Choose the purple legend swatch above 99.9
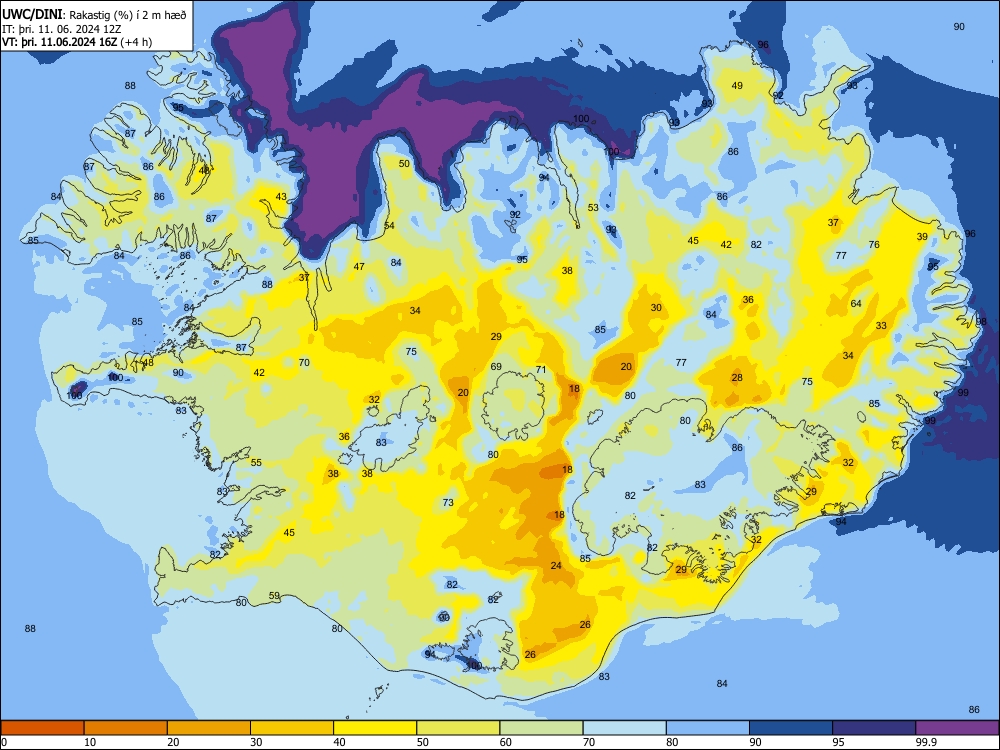The image size is (1000, 750). (957, 728)
